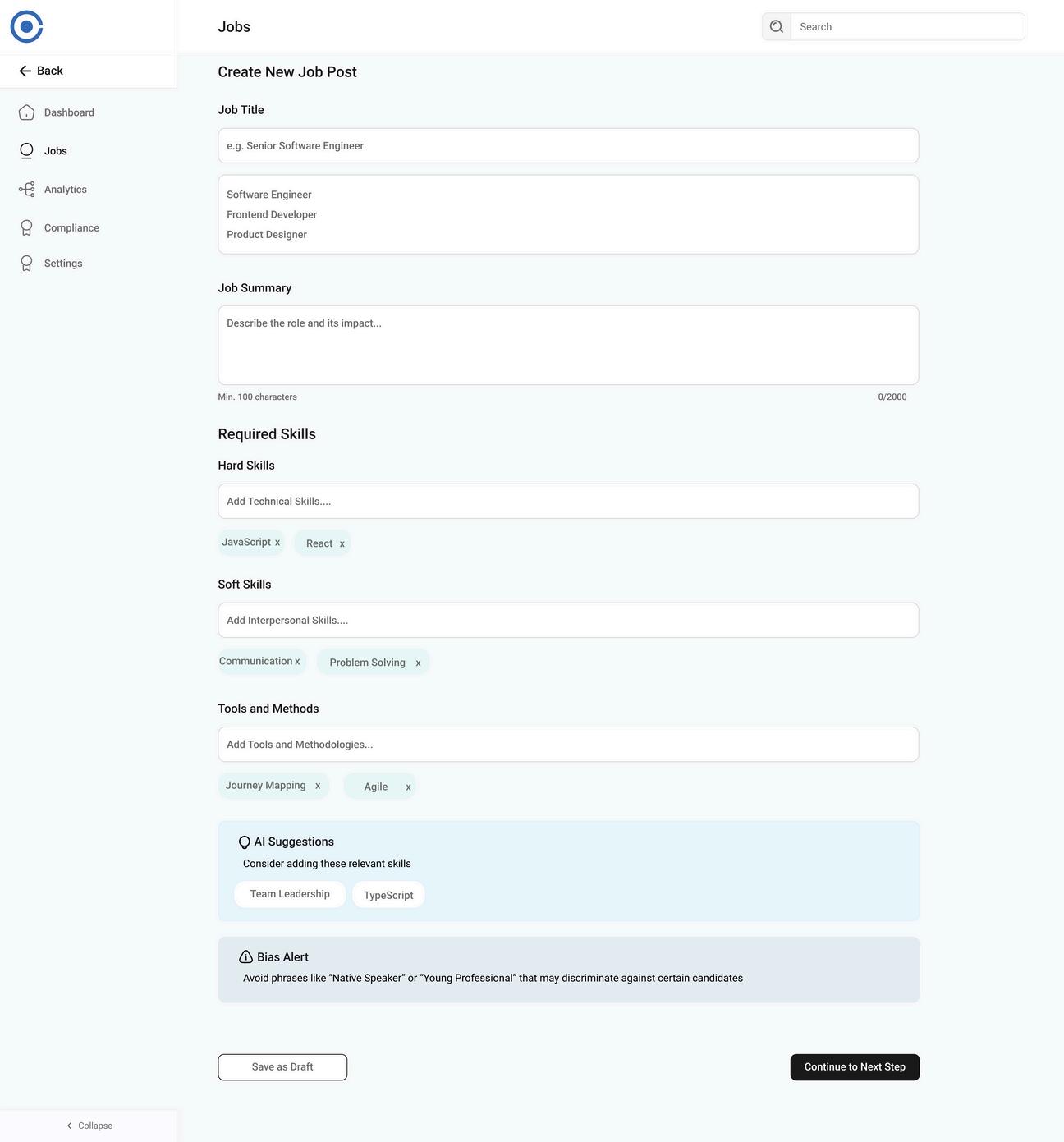Remove the JavaScript skill tag

click(277, 543)
